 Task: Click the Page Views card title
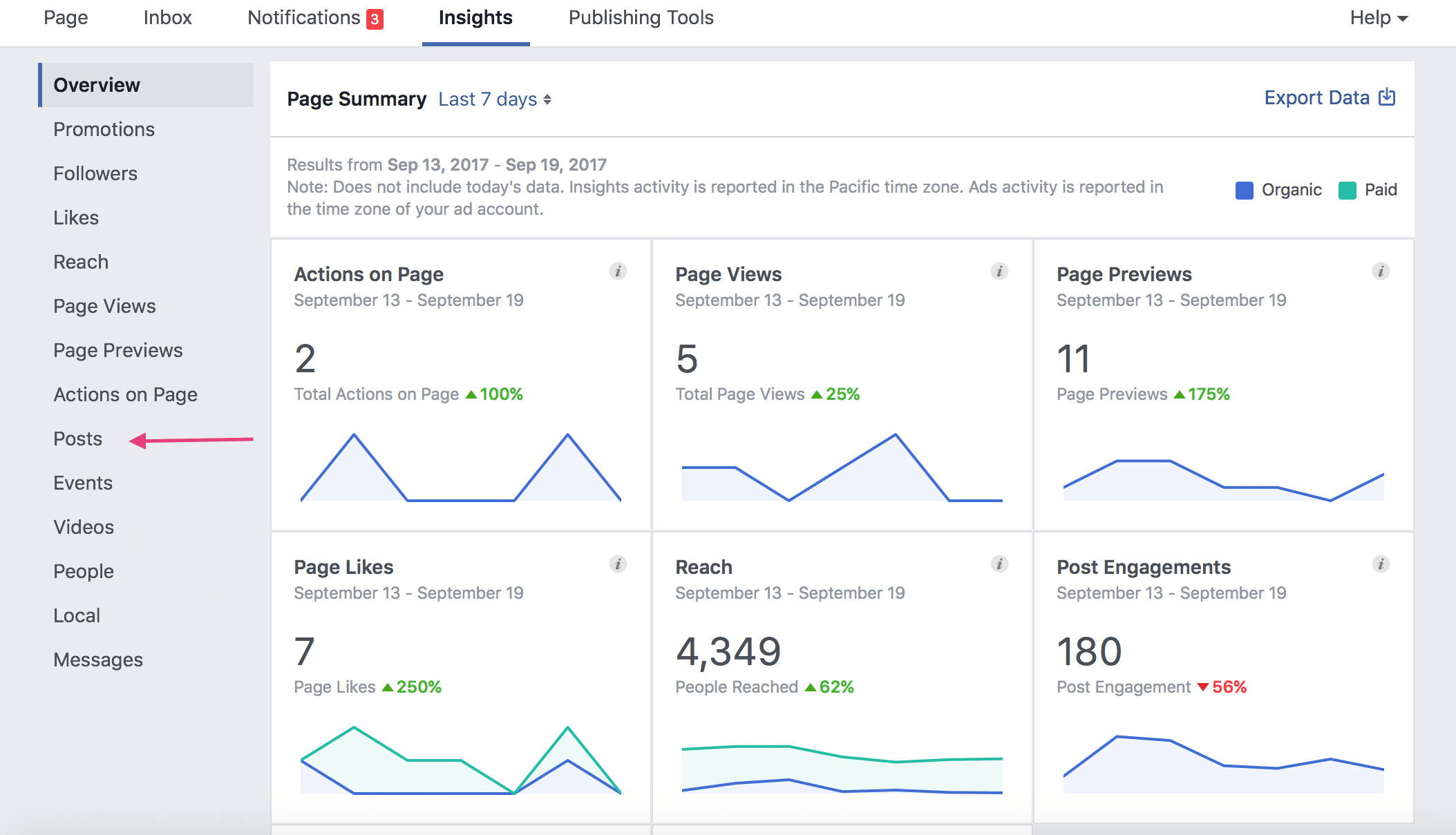(728, 274)
